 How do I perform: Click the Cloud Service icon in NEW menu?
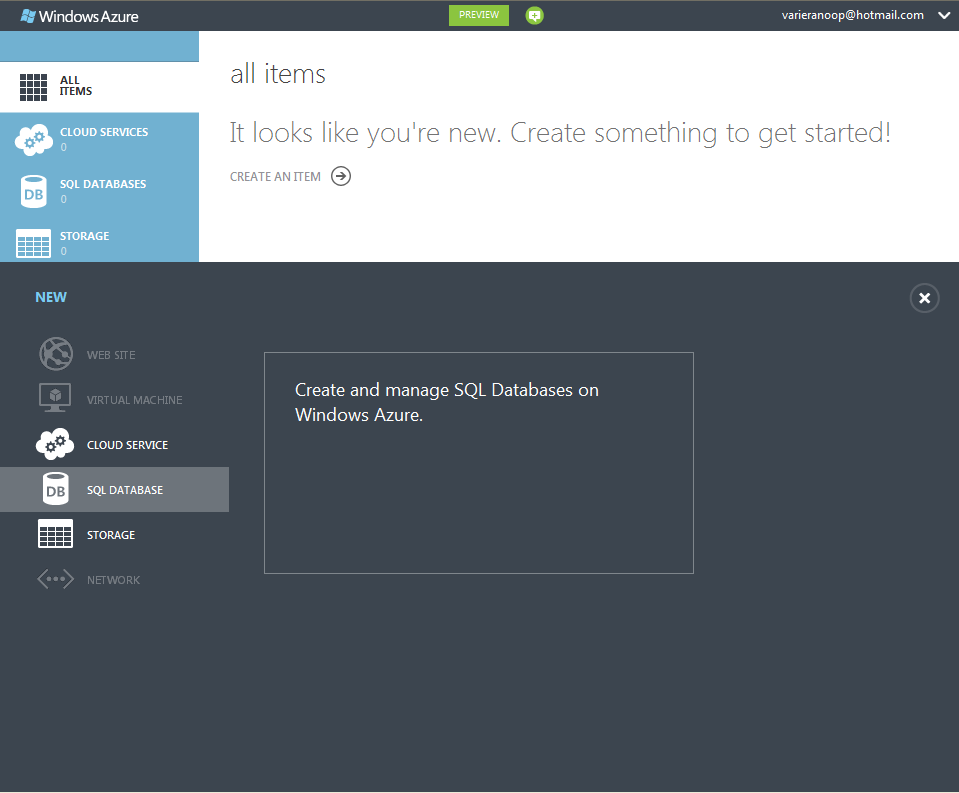click(x=55, y=444)
